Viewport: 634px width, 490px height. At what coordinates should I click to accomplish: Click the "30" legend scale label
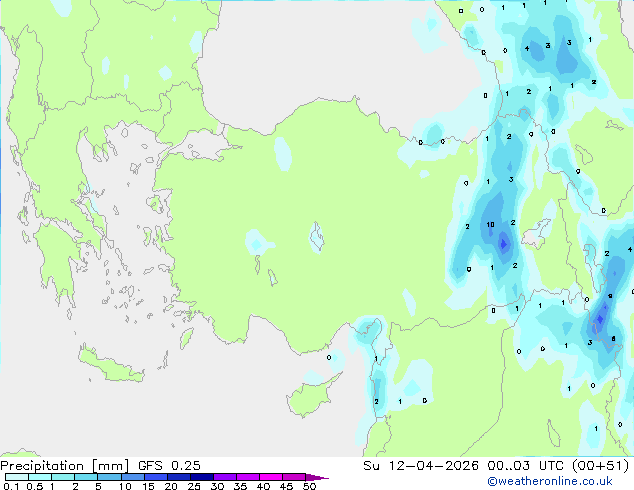tap(217, 486)
